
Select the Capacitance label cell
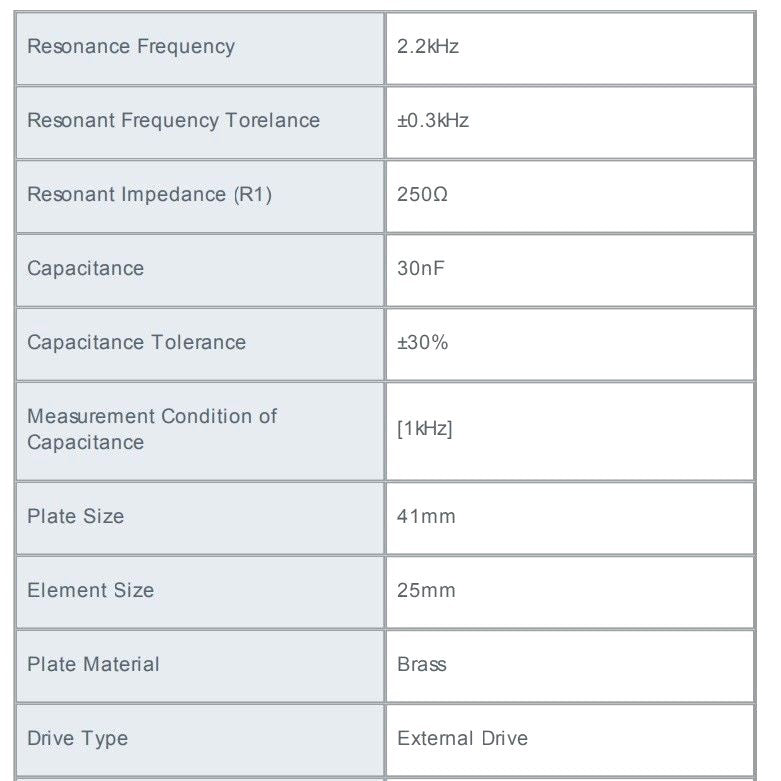tap(200, 270)
